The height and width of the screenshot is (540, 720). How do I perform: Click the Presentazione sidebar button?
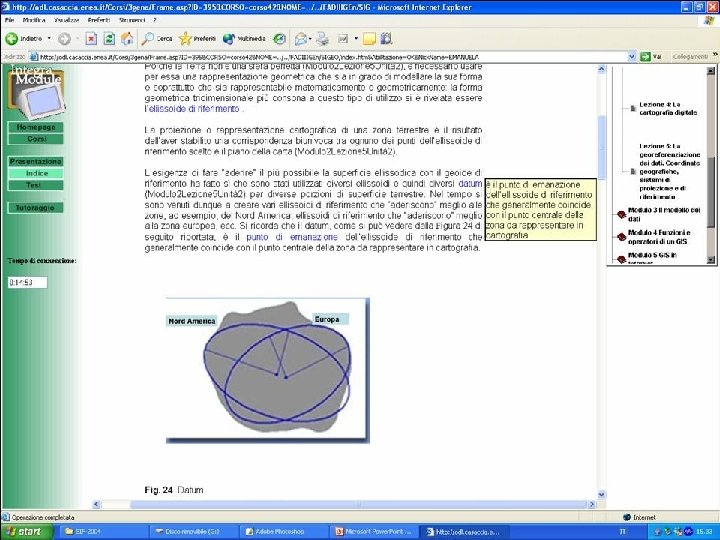coord(36,162)
